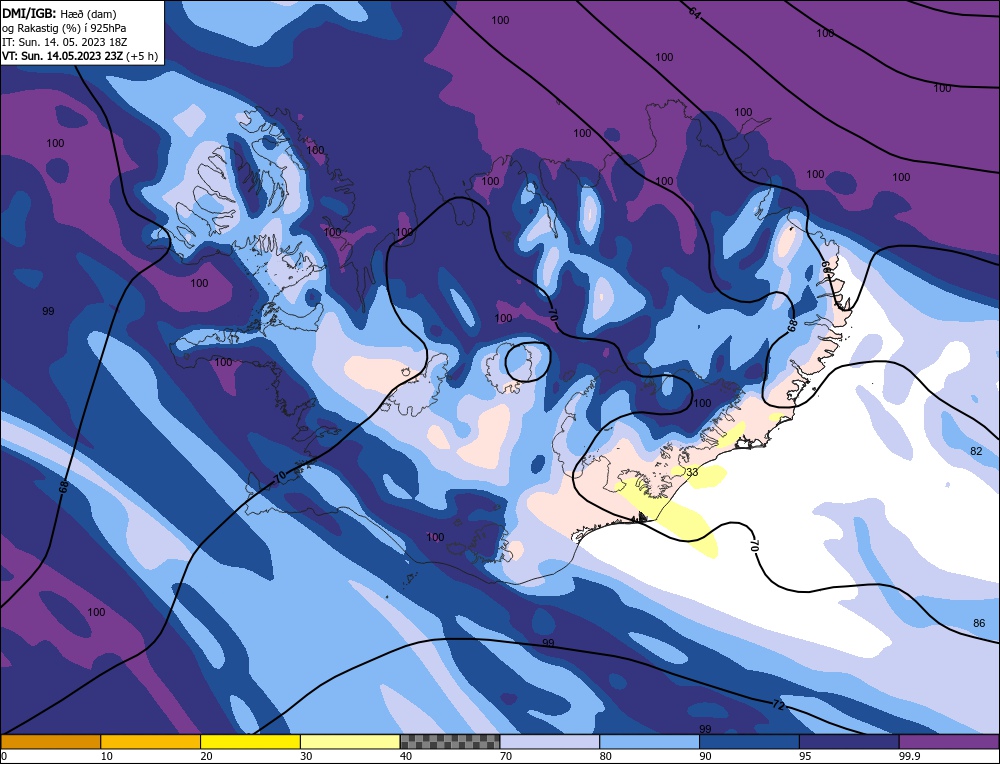Select the 'IT: Sun. 14. 05. 2023 18Z' line
Screen dimensions: 1000x764
[64, 41]
